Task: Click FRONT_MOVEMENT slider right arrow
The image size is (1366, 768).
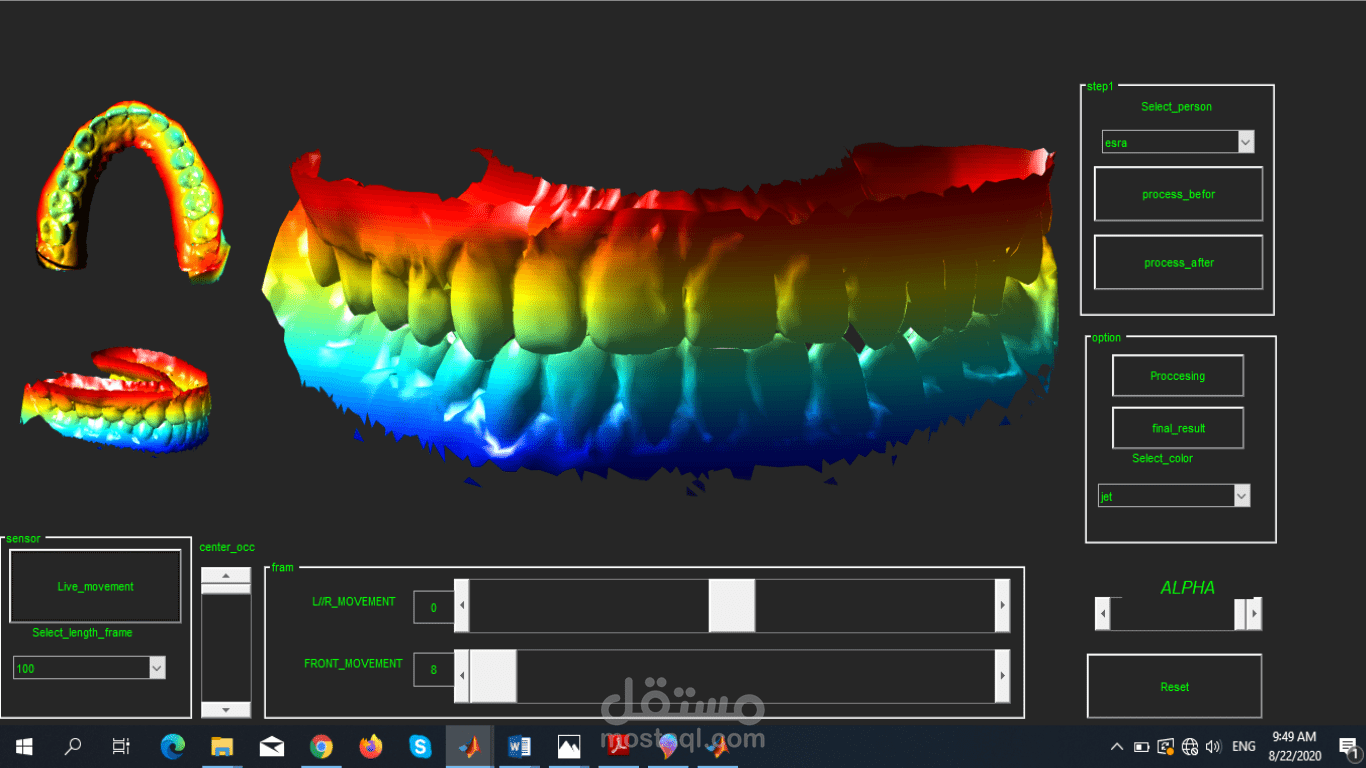Action: 1002,676
